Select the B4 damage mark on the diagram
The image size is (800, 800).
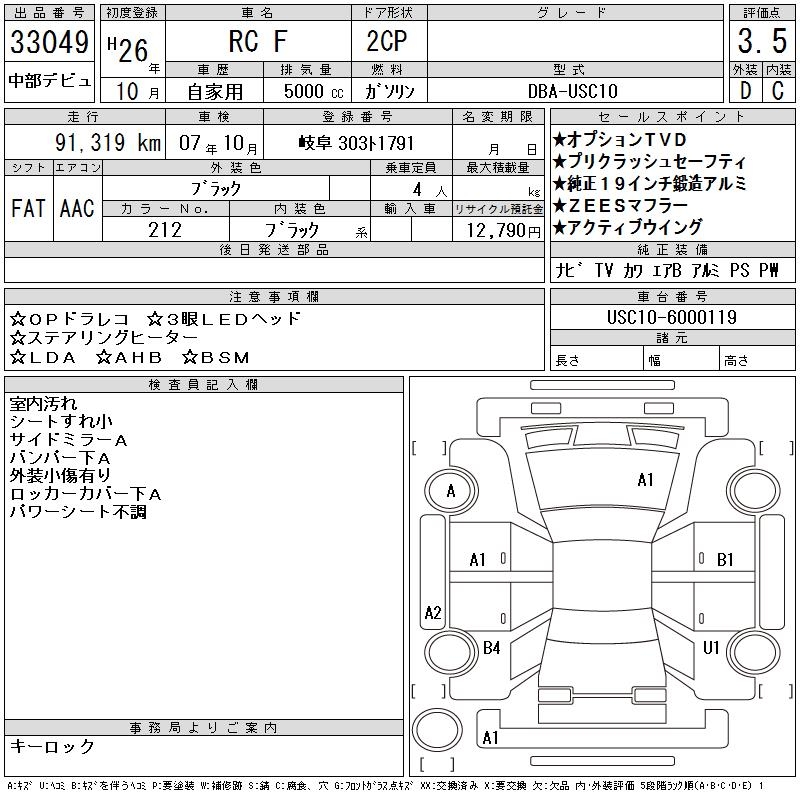click(491, 648)
